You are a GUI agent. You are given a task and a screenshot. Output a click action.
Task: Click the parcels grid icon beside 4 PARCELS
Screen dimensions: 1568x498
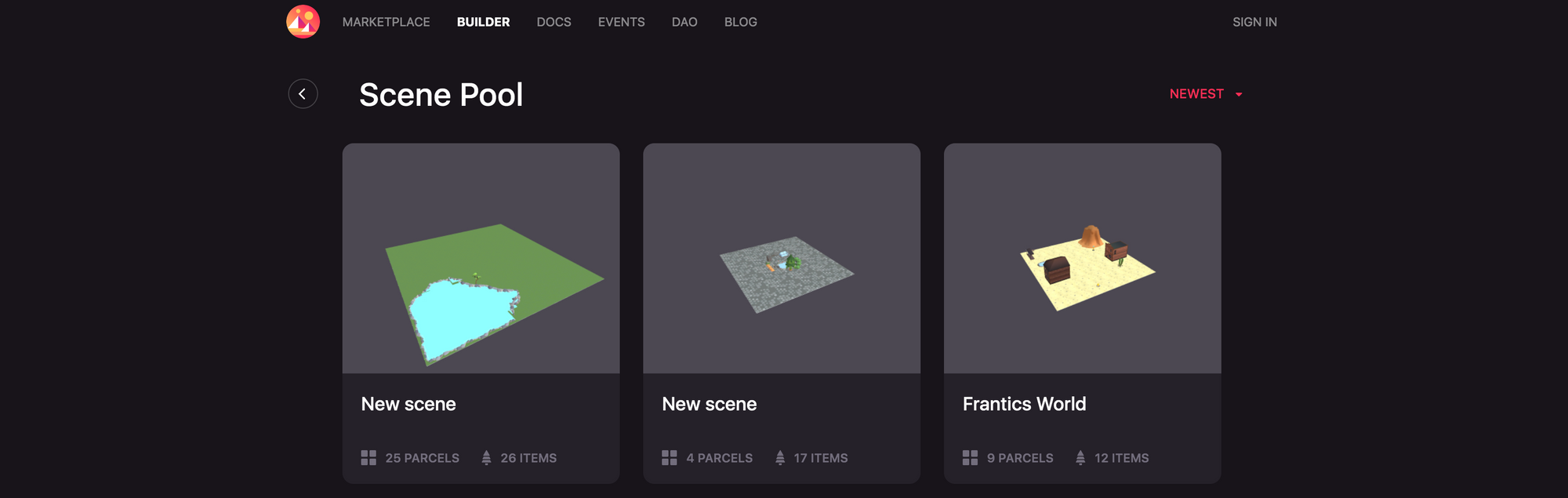pyautogui.click(x=670, y=458)
